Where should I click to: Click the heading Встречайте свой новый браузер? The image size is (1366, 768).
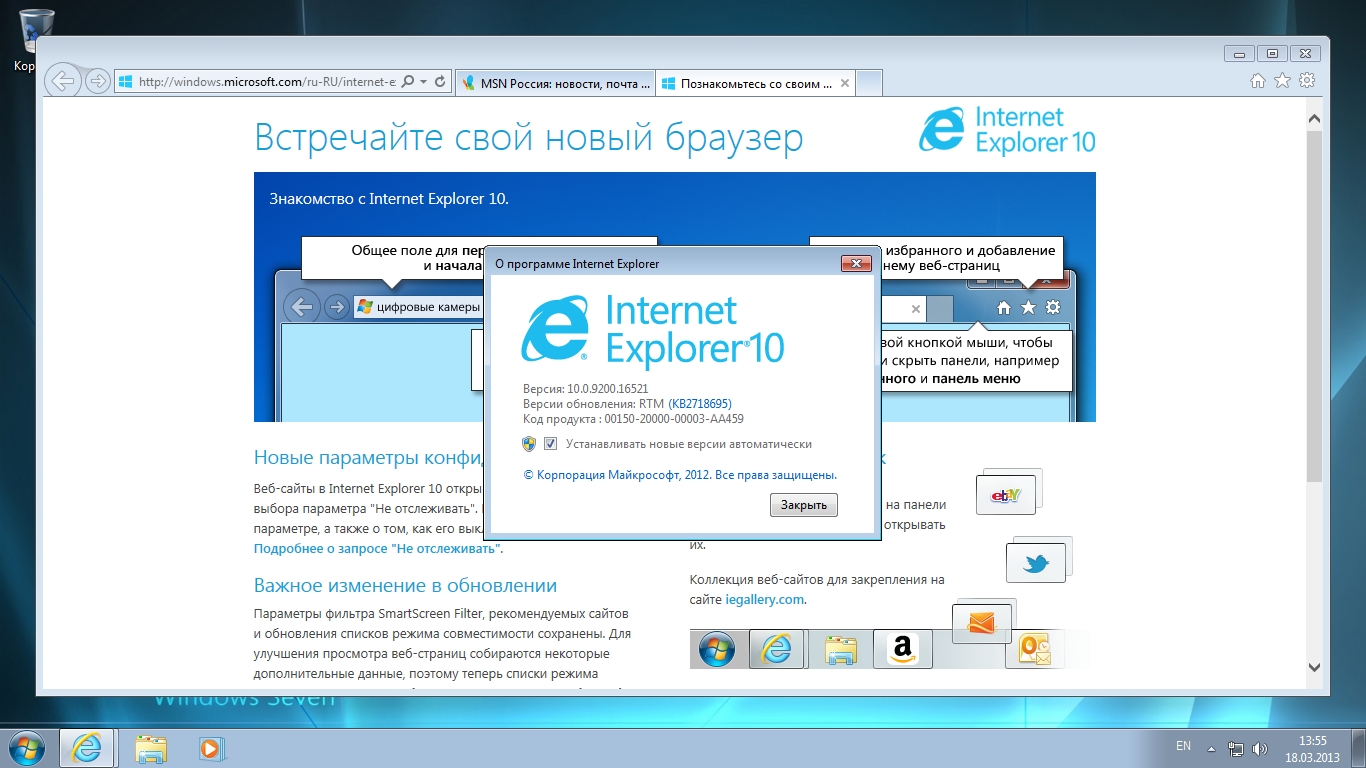coord(528,138)
